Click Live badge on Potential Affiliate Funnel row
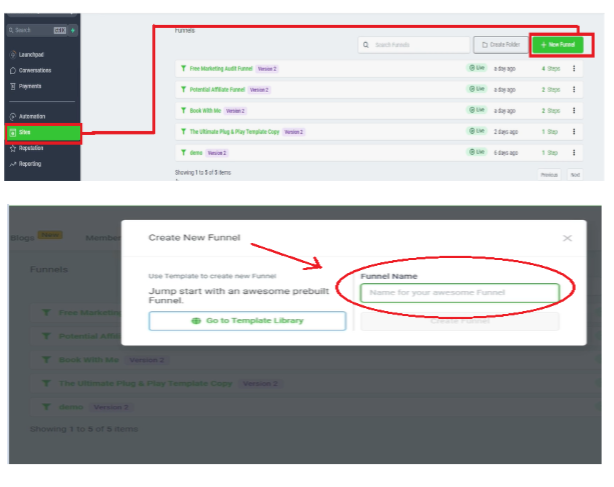The width and height of the screenshot is (614, 487). coord(477,90)
